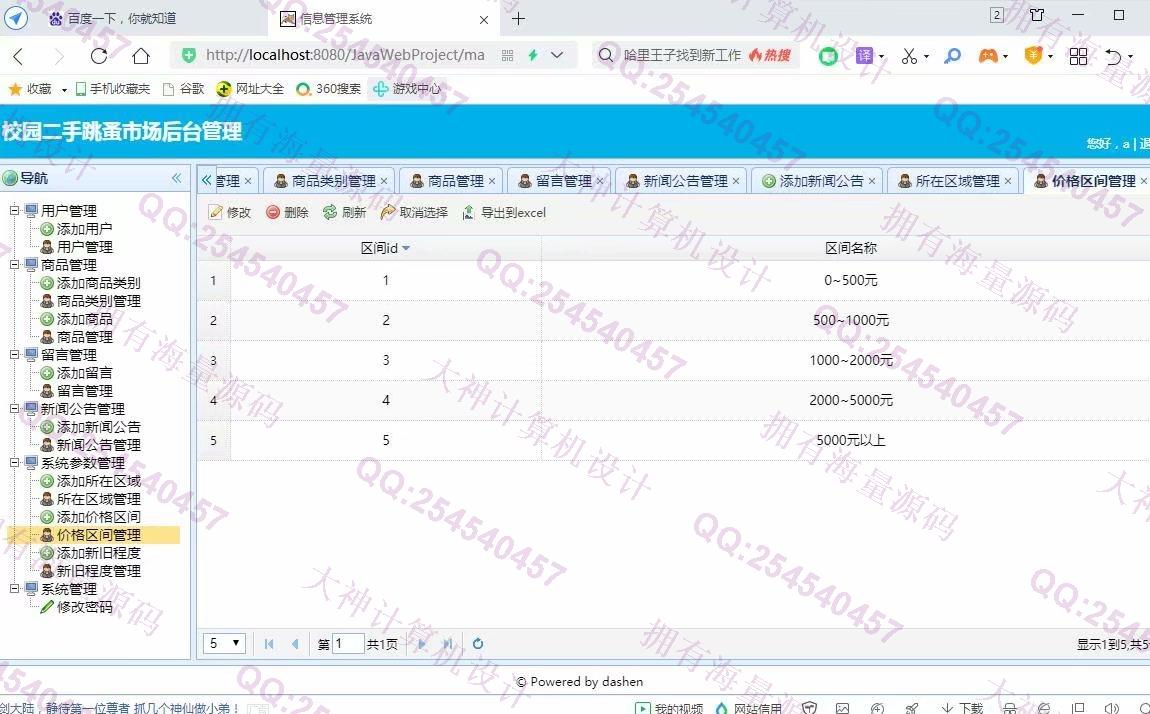
Task: Select the row with 5000元以上
Action: pyautogui.click(x=673, y=440)
